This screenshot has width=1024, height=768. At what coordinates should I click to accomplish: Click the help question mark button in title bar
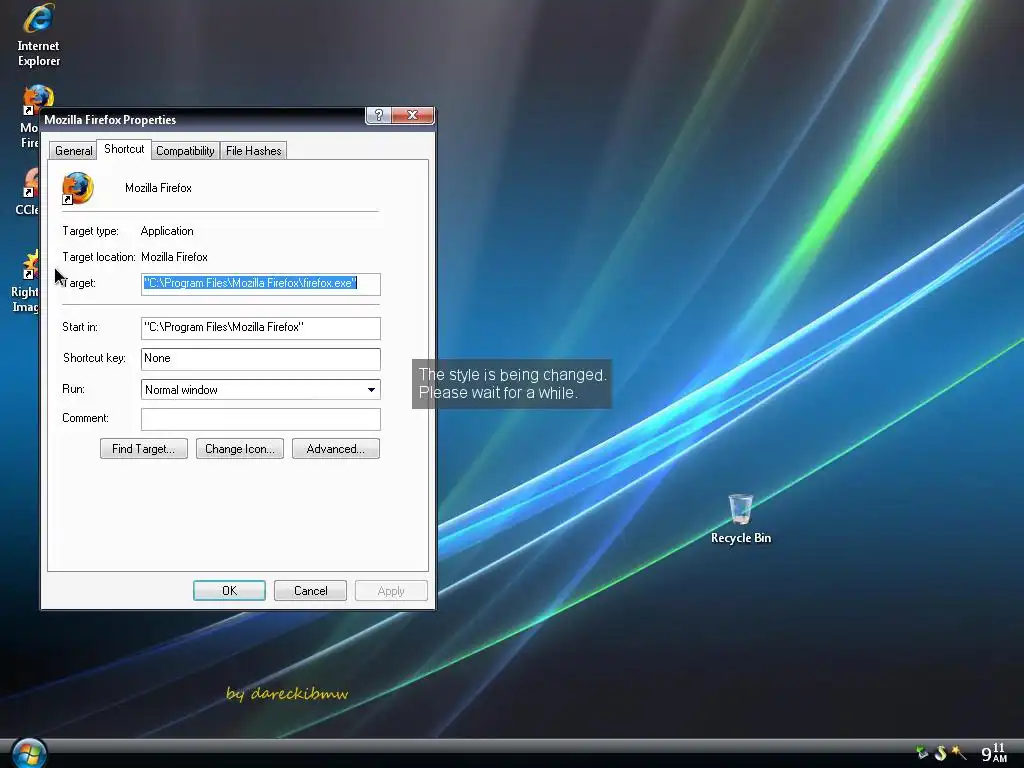click(x=379, y=116)
